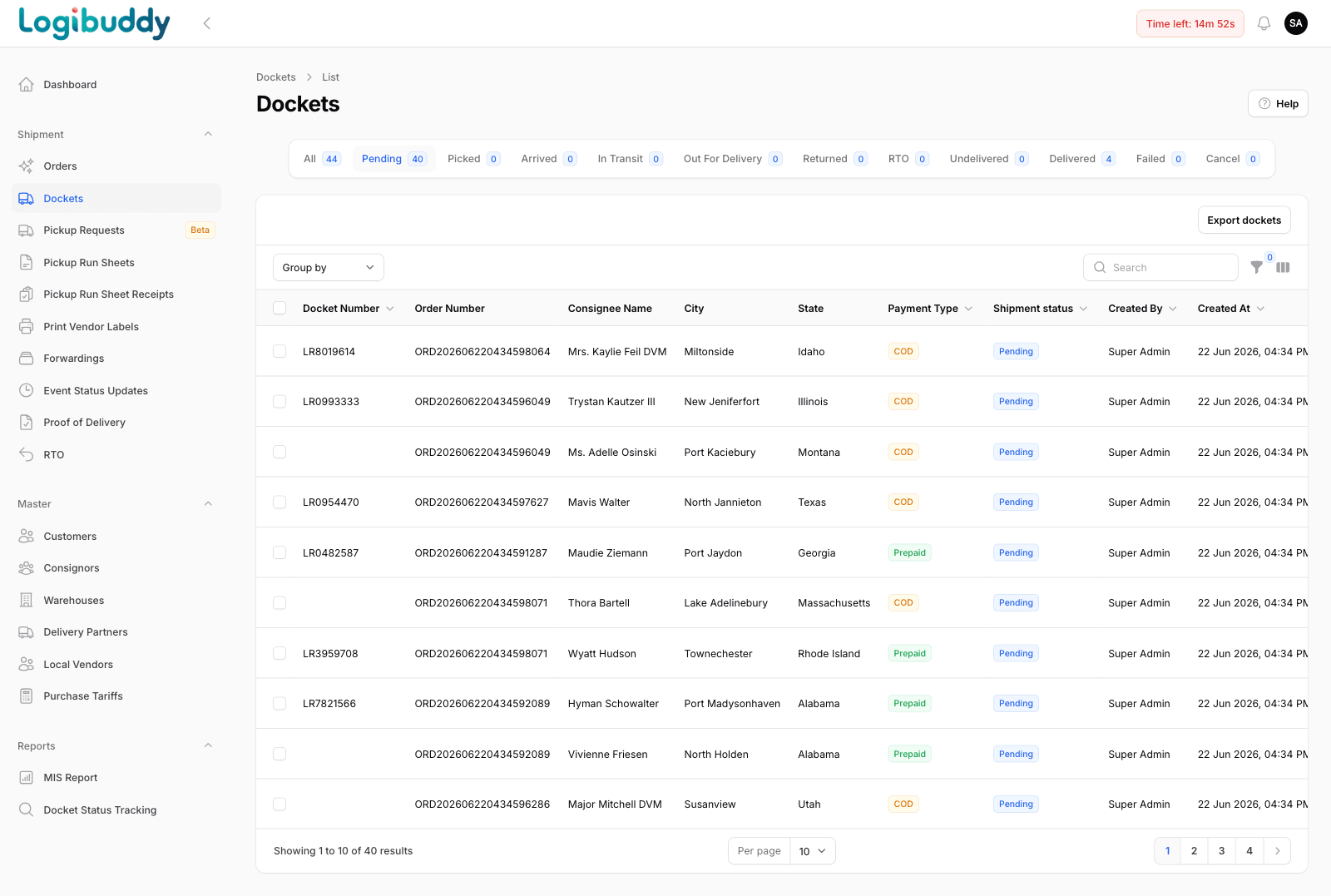
Task: Click the MIS Report chart icon
Action: tap(27, 778)
